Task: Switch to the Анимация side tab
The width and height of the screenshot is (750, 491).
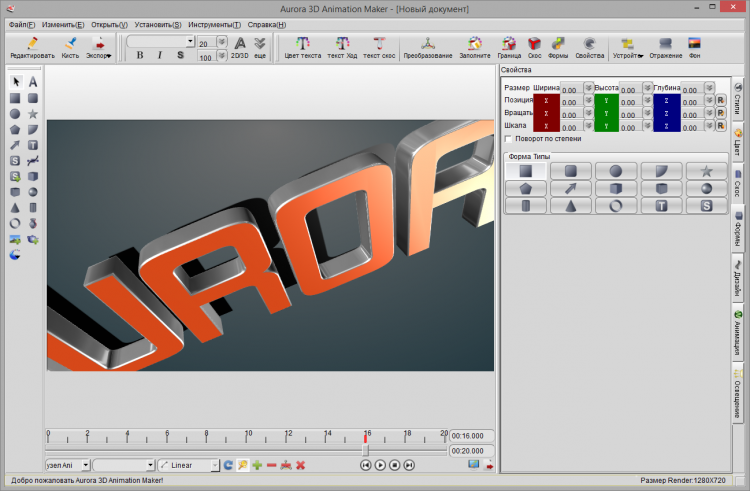Action: (x=738, y=332)
